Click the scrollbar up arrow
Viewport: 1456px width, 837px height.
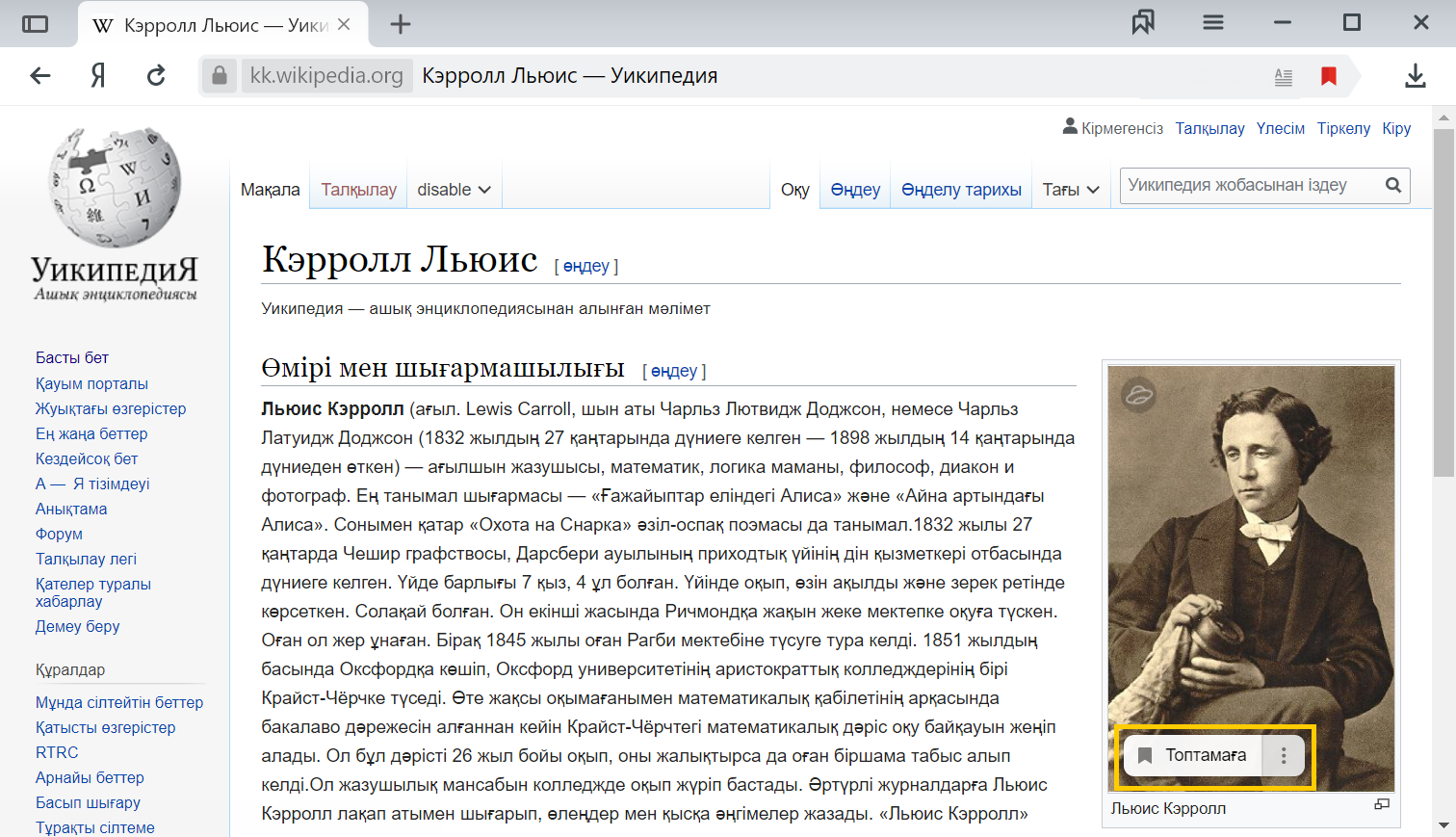tap(1443, 118)
